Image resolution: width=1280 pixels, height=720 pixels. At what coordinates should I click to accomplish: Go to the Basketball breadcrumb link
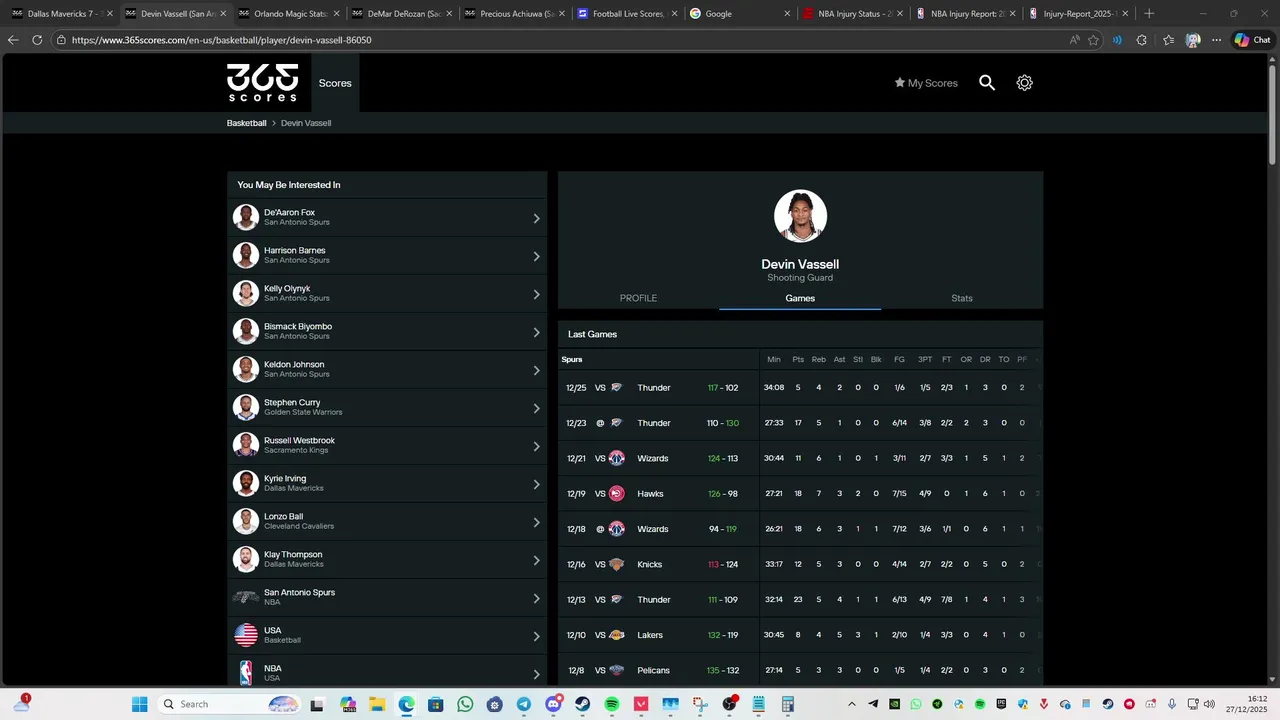click(x=246, y=123)
